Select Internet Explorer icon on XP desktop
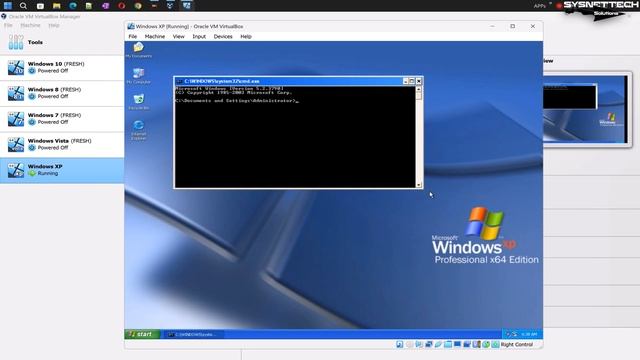The height and width of the screenshot is (360, 640). [138, 130]
